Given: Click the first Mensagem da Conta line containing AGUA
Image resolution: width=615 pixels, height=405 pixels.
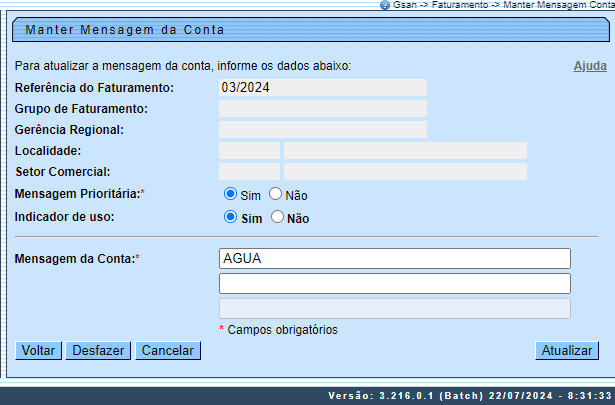Looking at the screenshot, I should click(394, 259).
